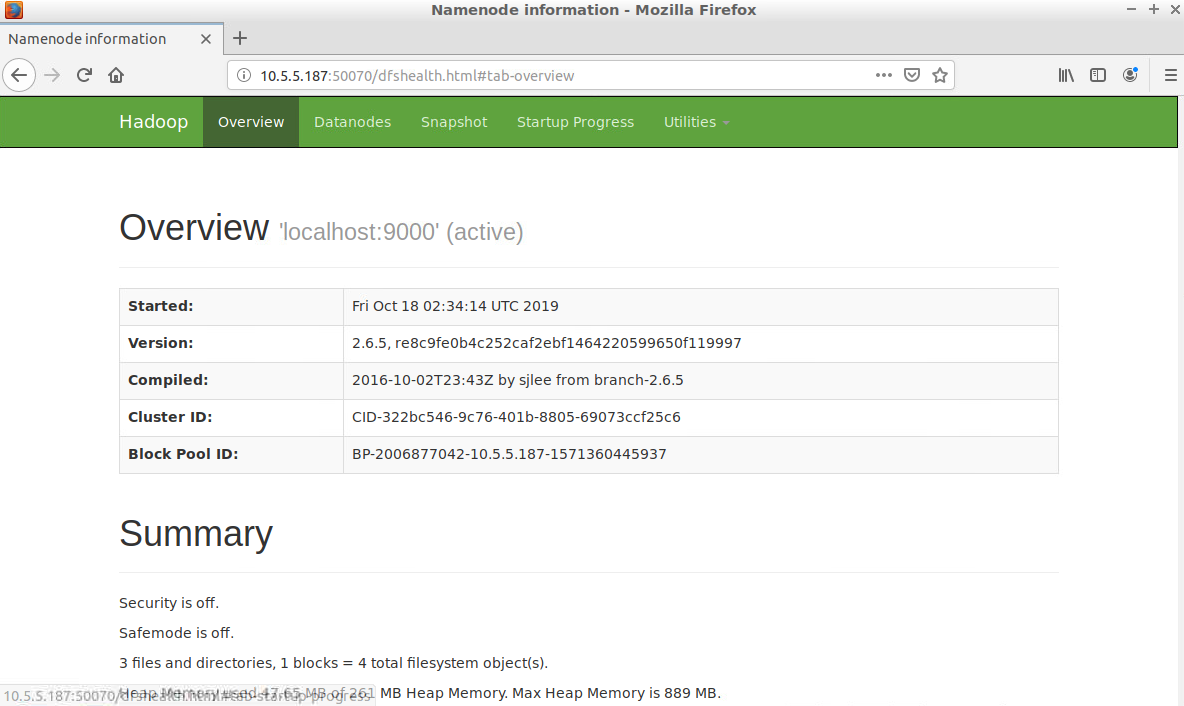This screenshot has height=706, width=1184.
Task: Click the Cluster ID value
Action: click(516, 418)
